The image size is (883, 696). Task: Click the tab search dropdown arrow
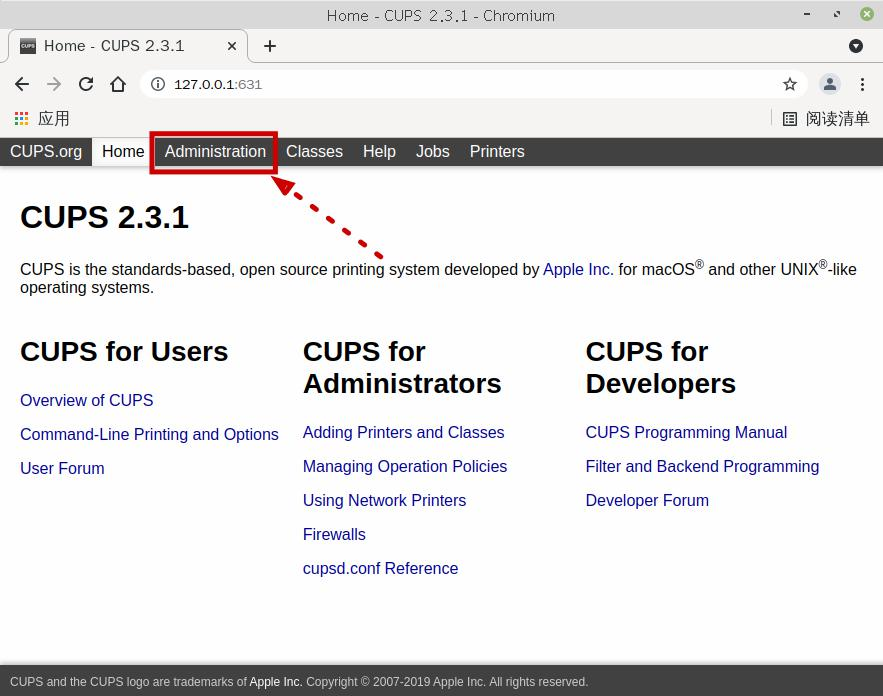point(855,46)
